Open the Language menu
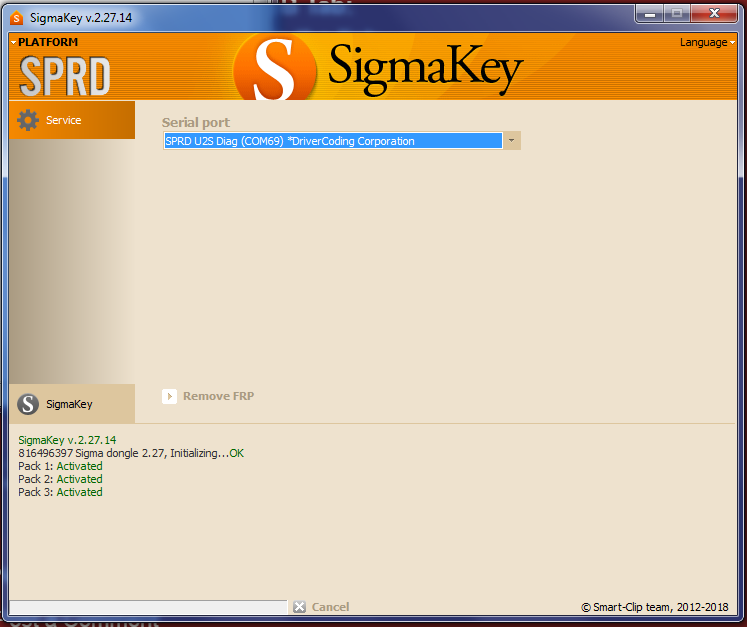747x627 pixels. (x=707, y=42)
